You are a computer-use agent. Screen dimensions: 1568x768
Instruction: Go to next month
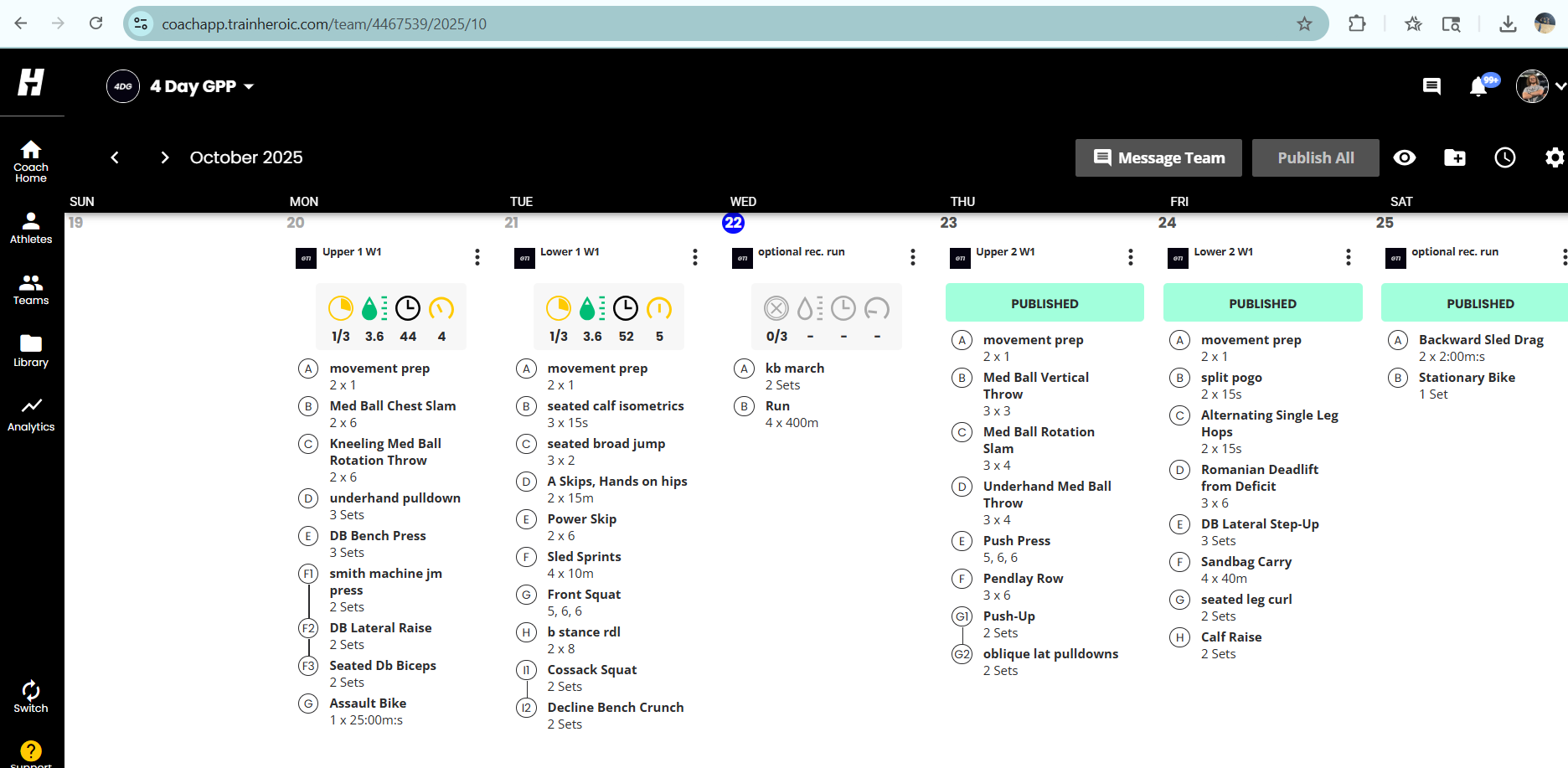coord(165,157)
